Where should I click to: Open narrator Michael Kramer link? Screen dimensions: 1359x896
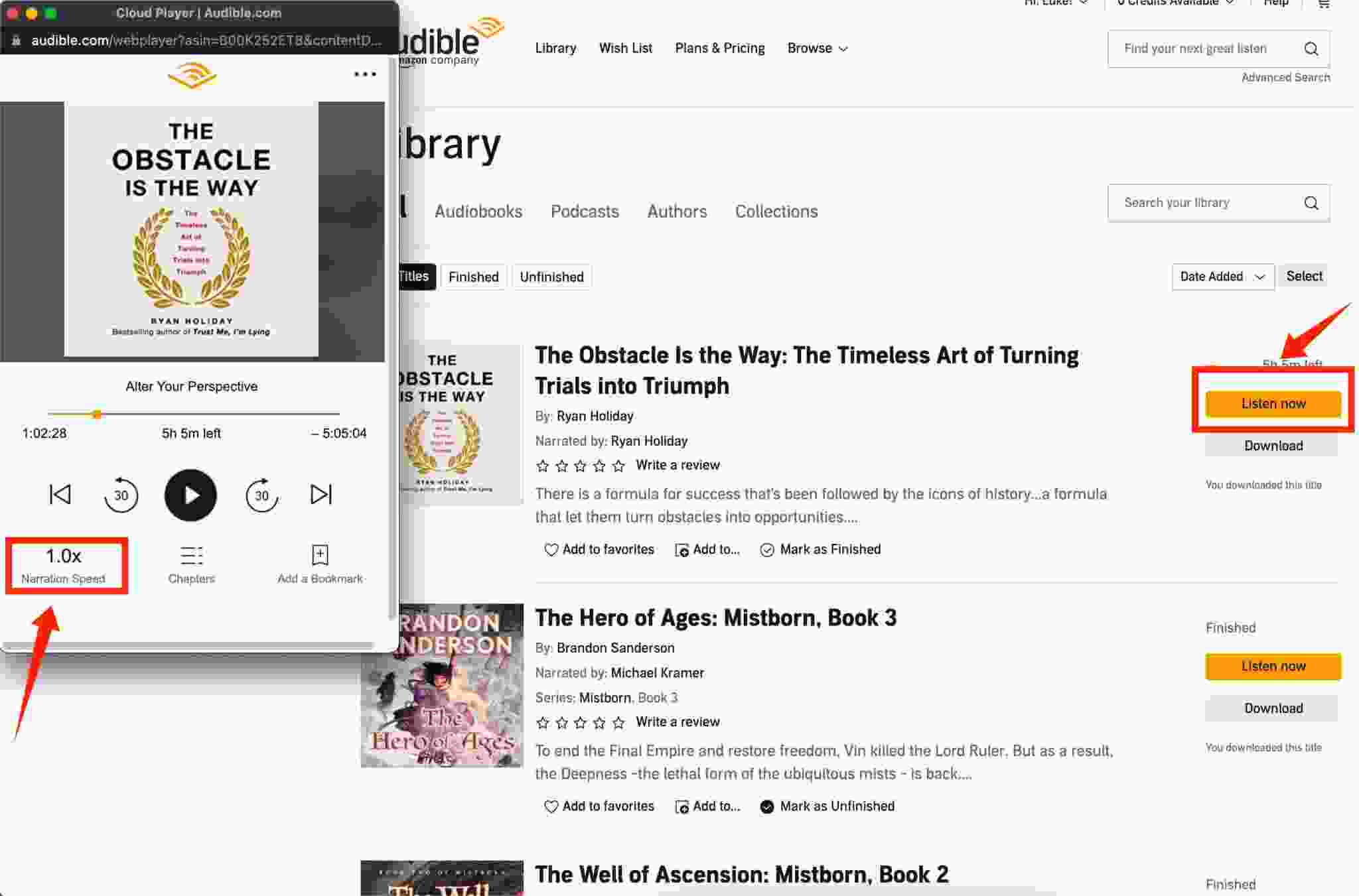click(657, 673)
